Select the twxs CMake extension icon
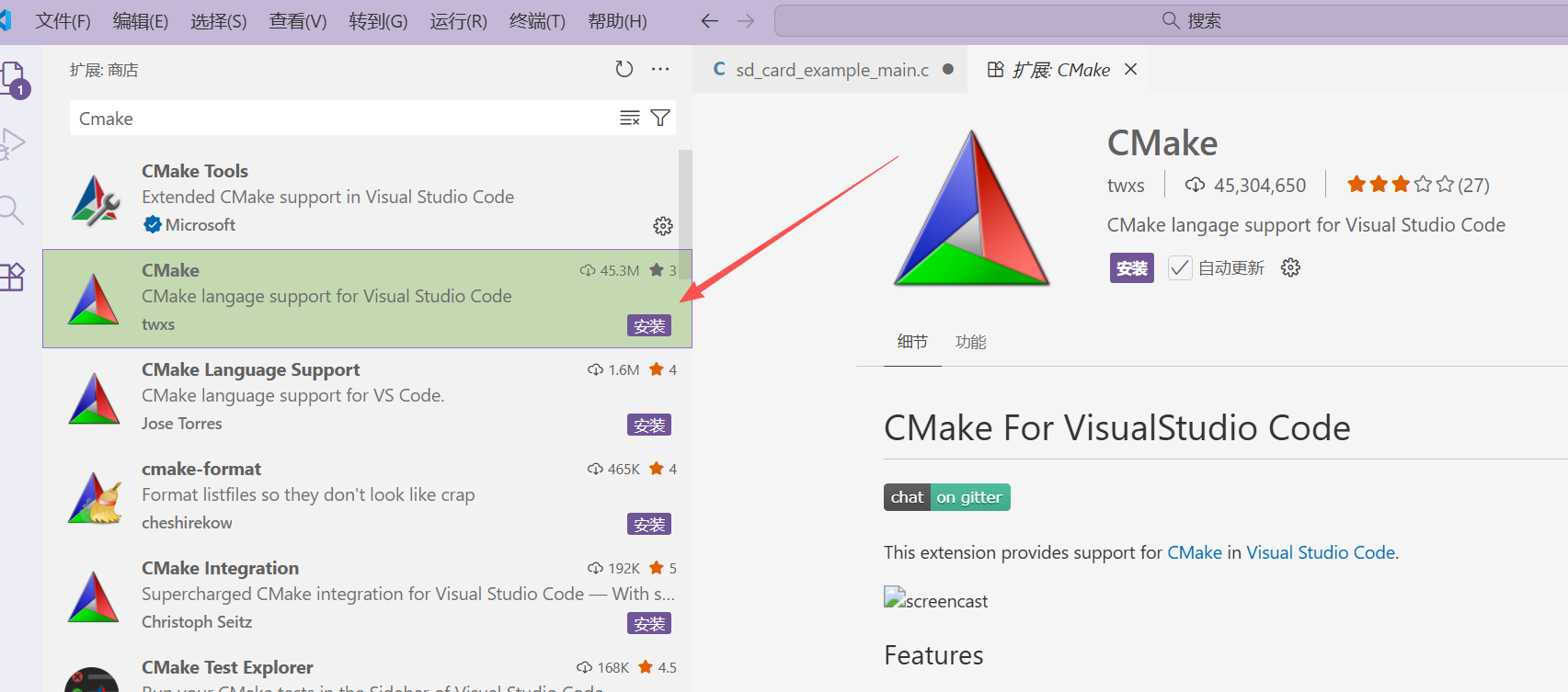This screenshot has width=1568, height=692. pyautogui.click(x=94, y=300)
